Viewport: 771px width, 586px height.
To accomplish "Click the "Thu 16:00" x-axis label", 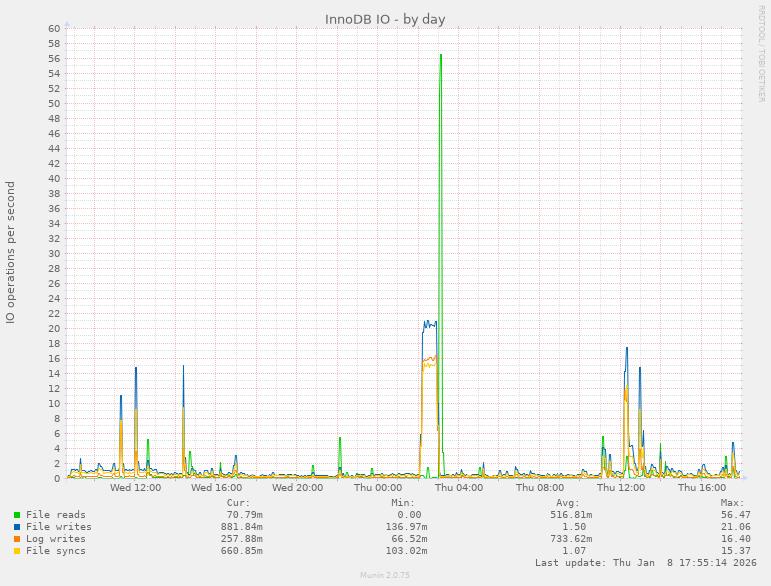I will tap(702, 488).
